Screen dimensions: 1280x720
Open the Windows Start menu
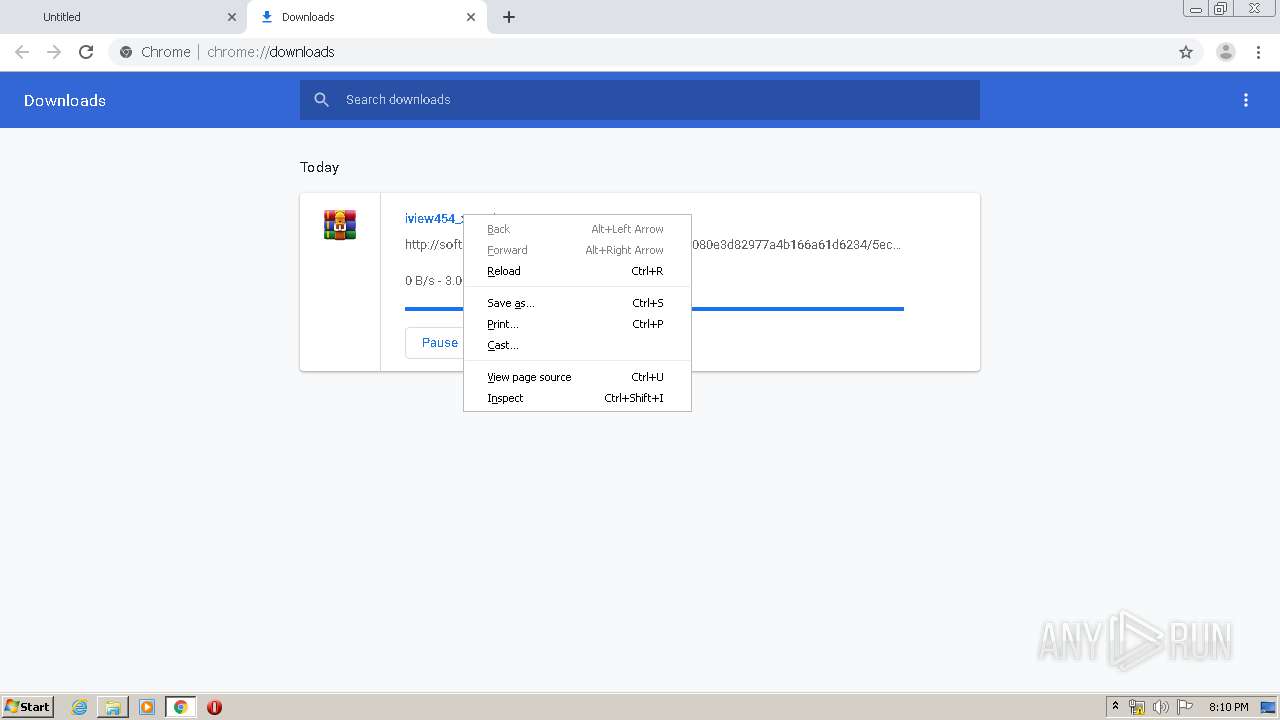click(28, 707)
